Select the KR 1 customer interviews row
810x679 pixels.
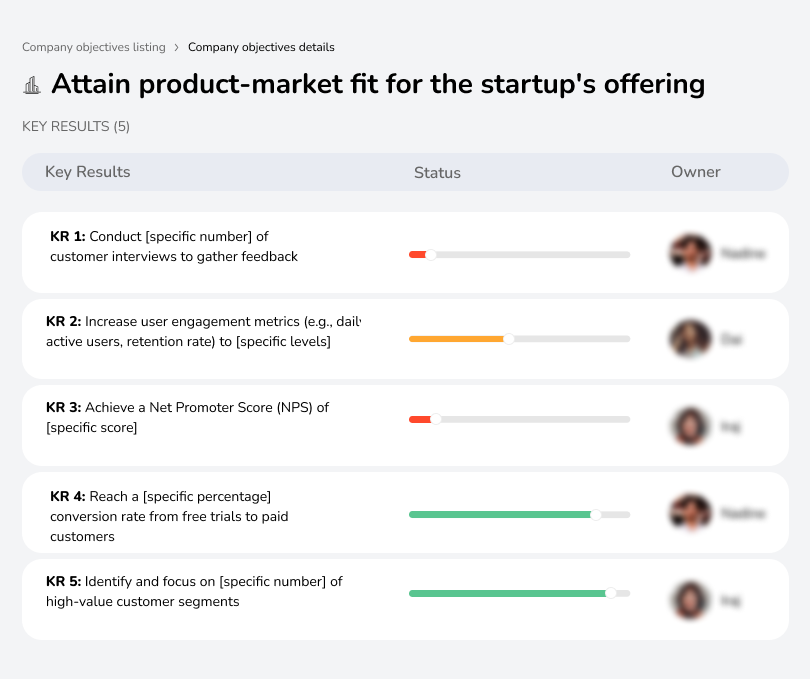click(250, 252)
